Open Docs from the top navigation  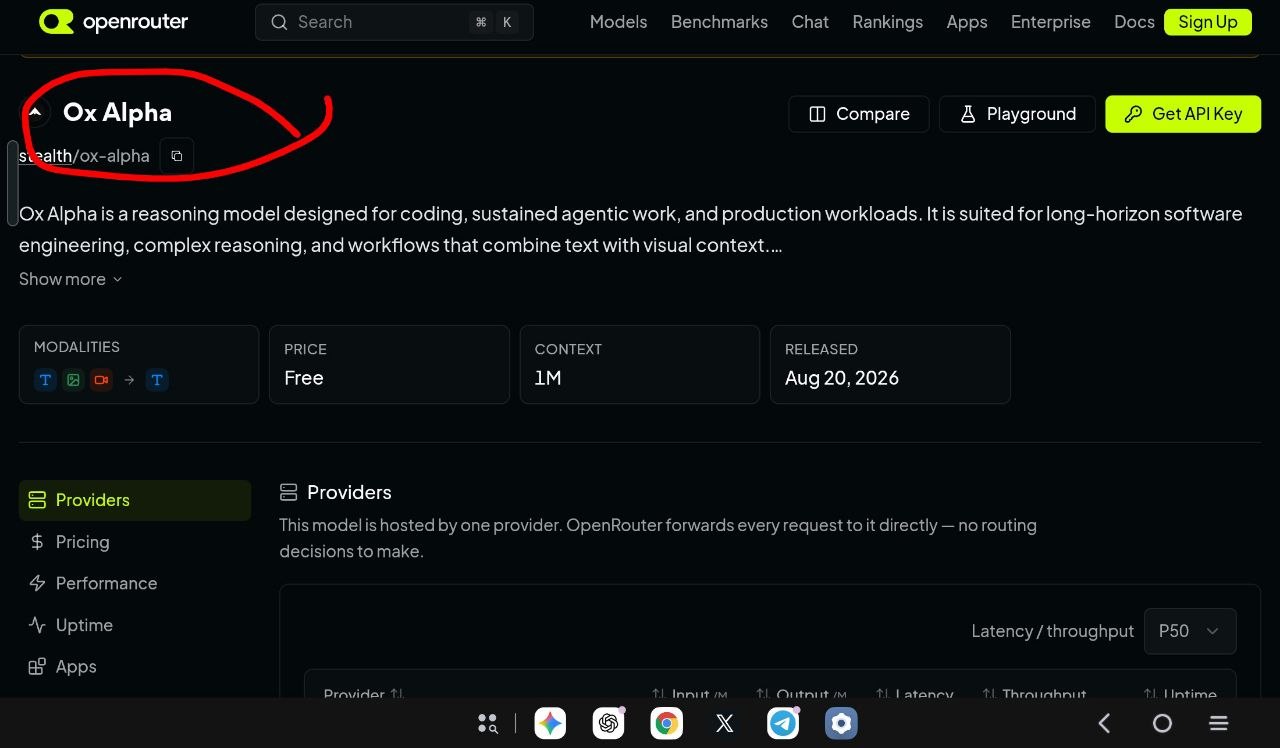(x=1134, y=22)
